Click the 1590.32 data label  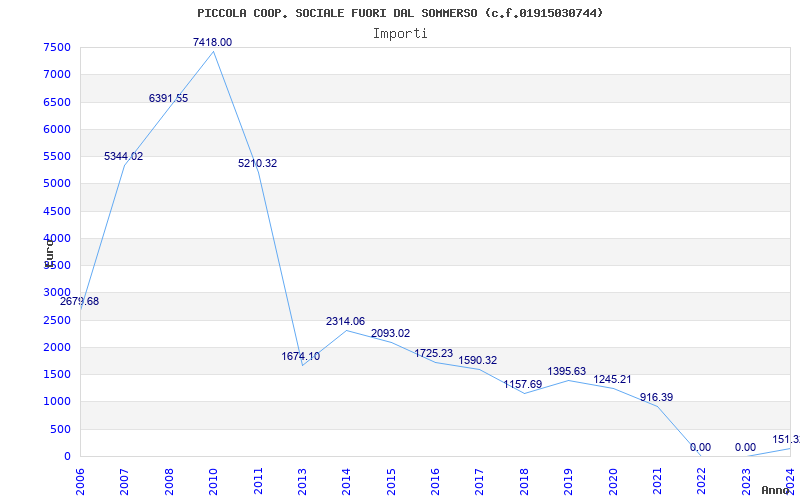(x=478, y=361)
